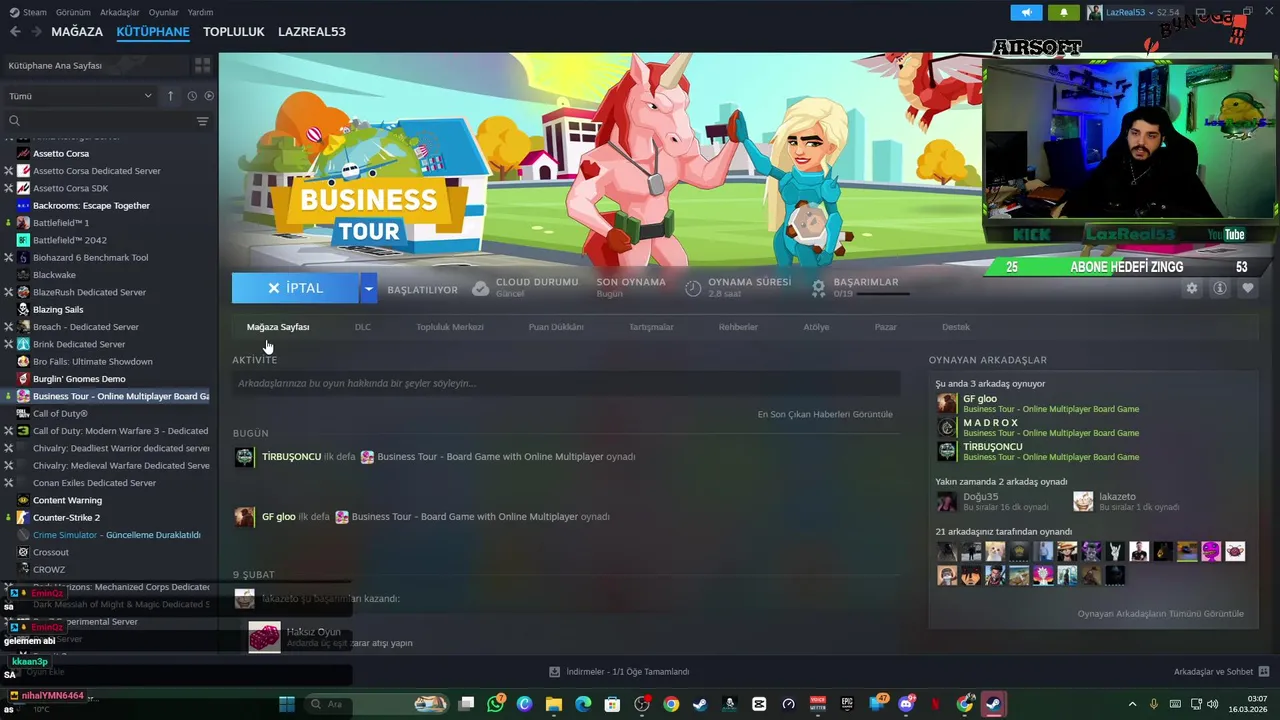Switch library to grid view icon

click(203, 65)
